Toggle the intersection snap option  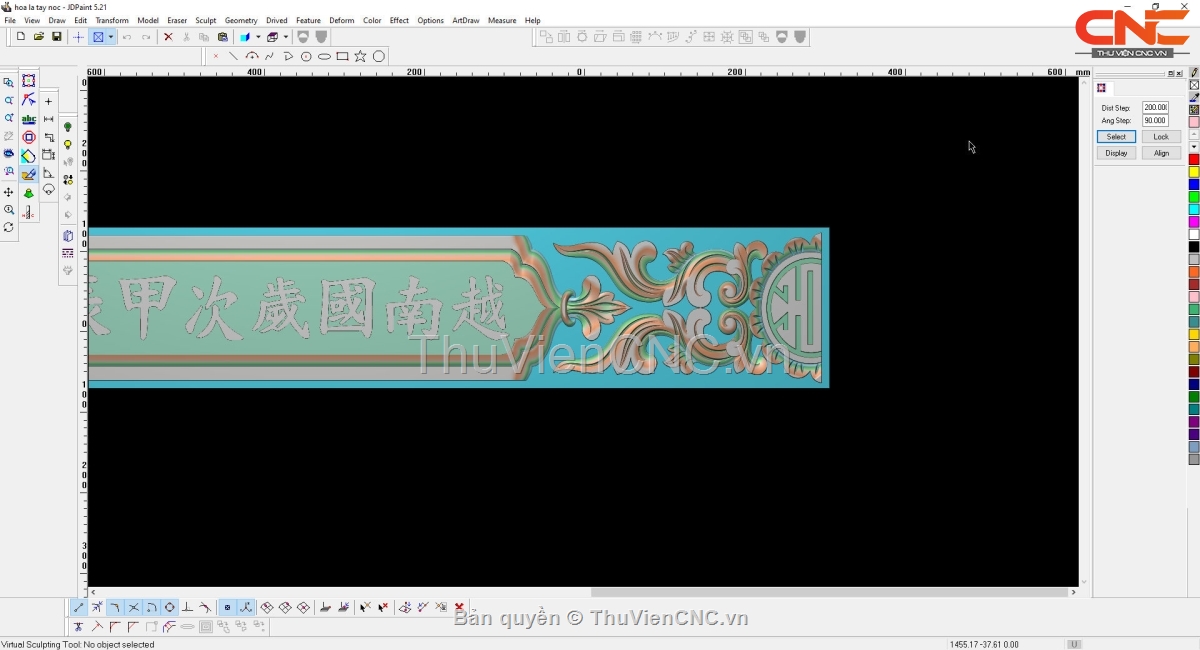pos(134,607)
